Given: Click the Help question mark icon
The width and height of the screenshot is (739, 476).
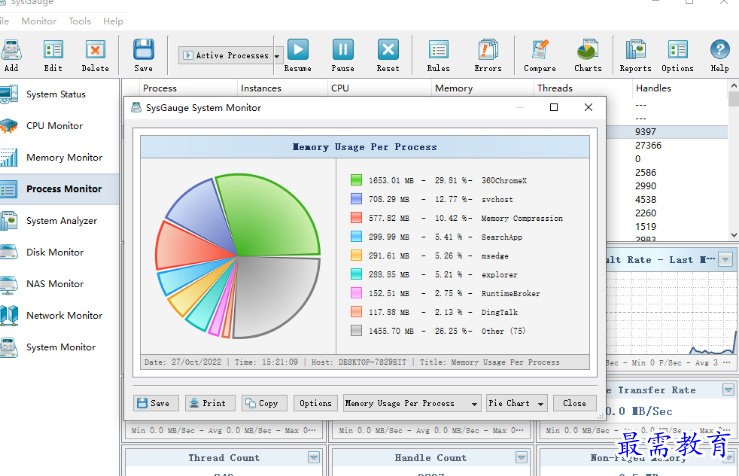Looking at the screenshot, I should tap(720, 55).
